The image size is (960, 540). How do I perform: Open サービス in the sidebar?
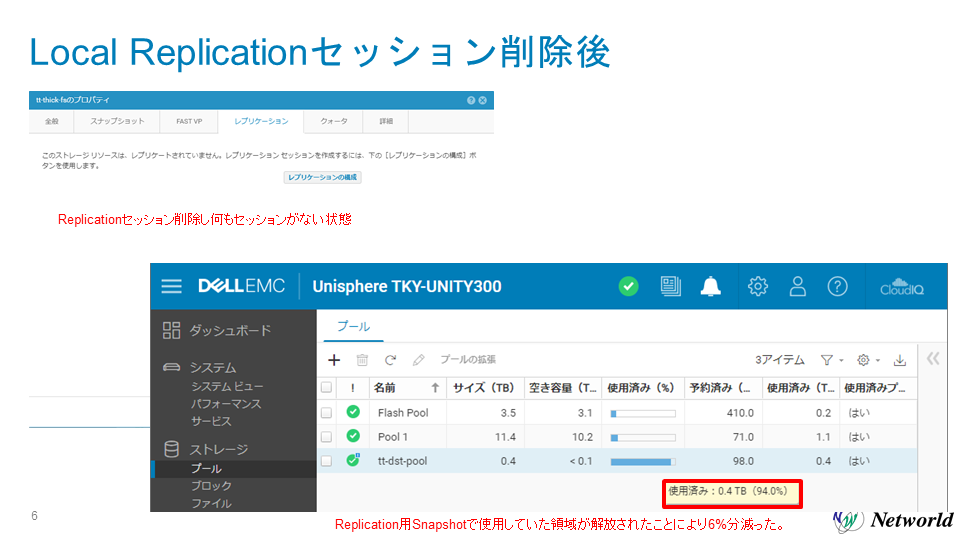(211, 421)
